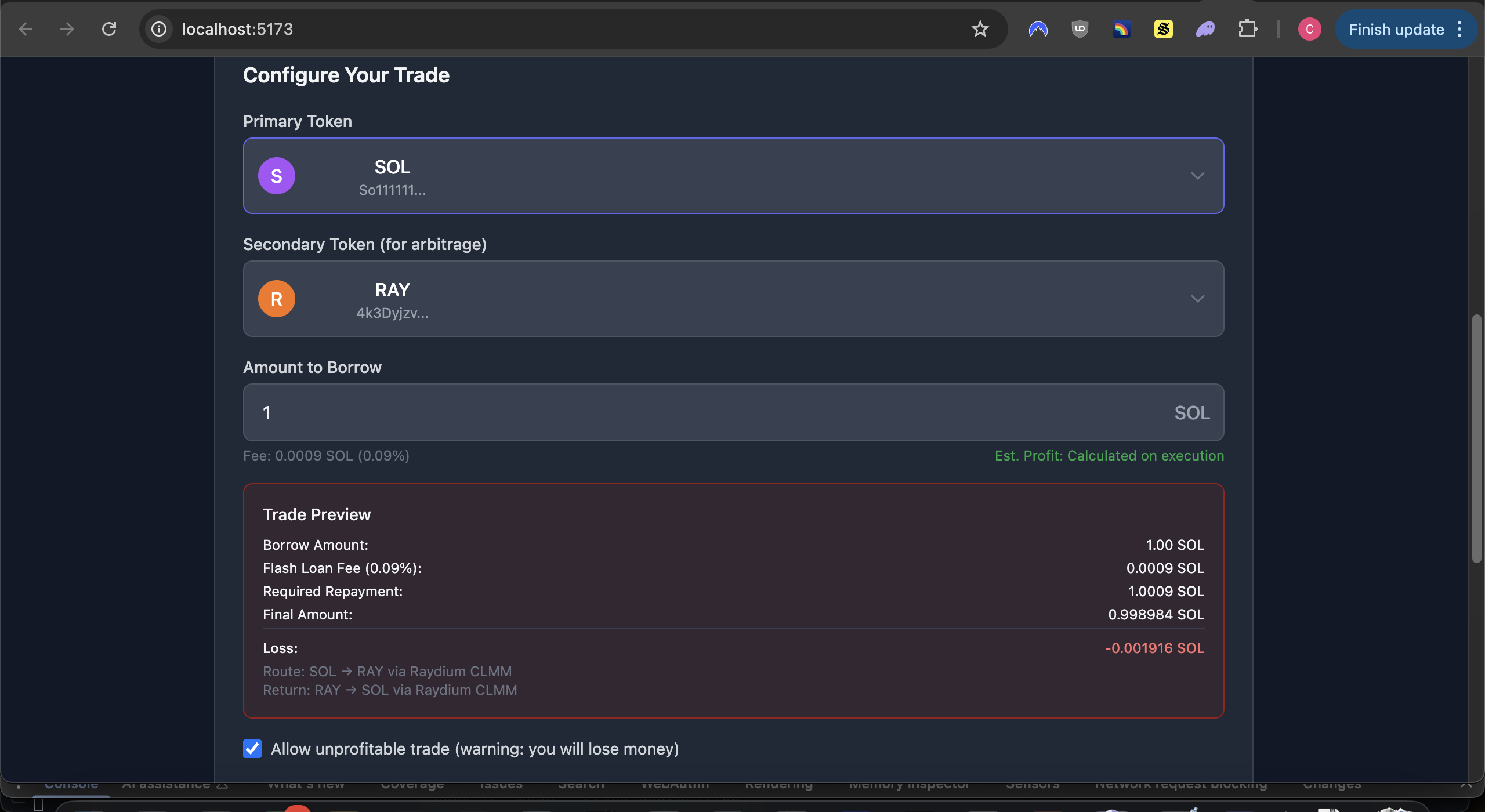This screenshot has width=1485, height=812.
Task: Select Required Repayment 1.0009 SOL value
Action: (1166, 591)
